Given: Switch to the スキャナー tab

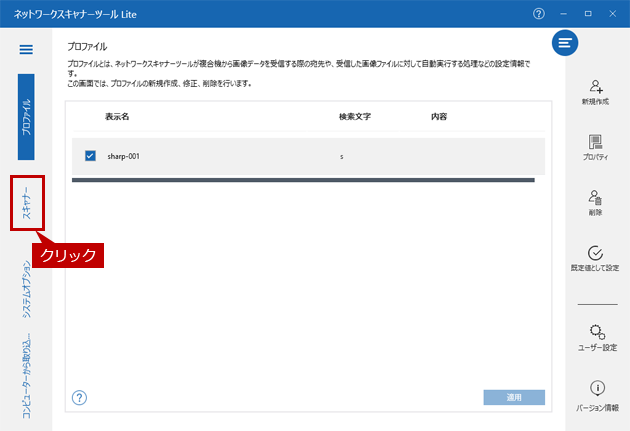Looking at the screenshot, I should click(27, 203).
